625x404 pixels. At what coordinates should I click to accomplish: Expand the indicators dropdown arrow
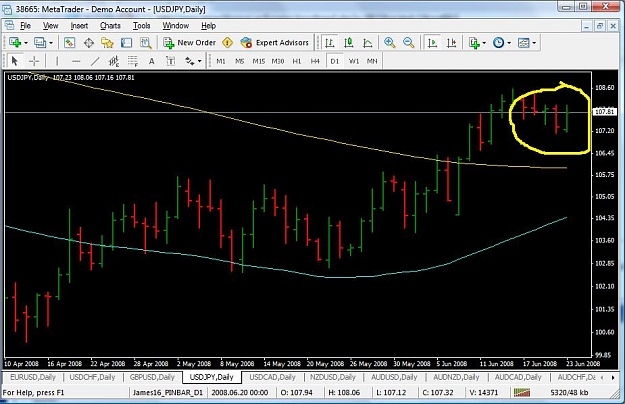(x=484, y=43)
